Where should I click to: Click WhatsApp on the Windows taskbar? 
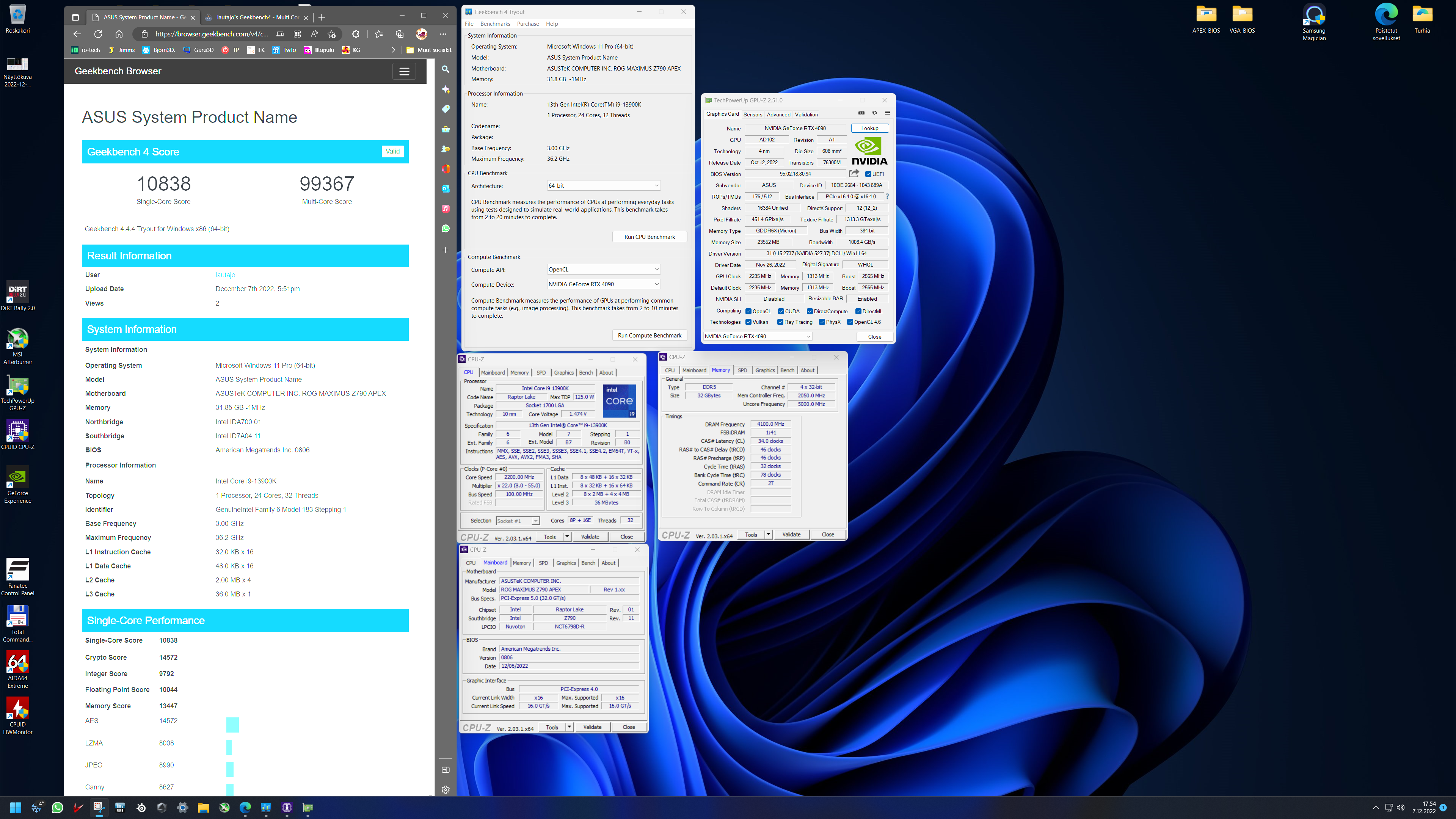pyautogui.click(x=57, y=808)
